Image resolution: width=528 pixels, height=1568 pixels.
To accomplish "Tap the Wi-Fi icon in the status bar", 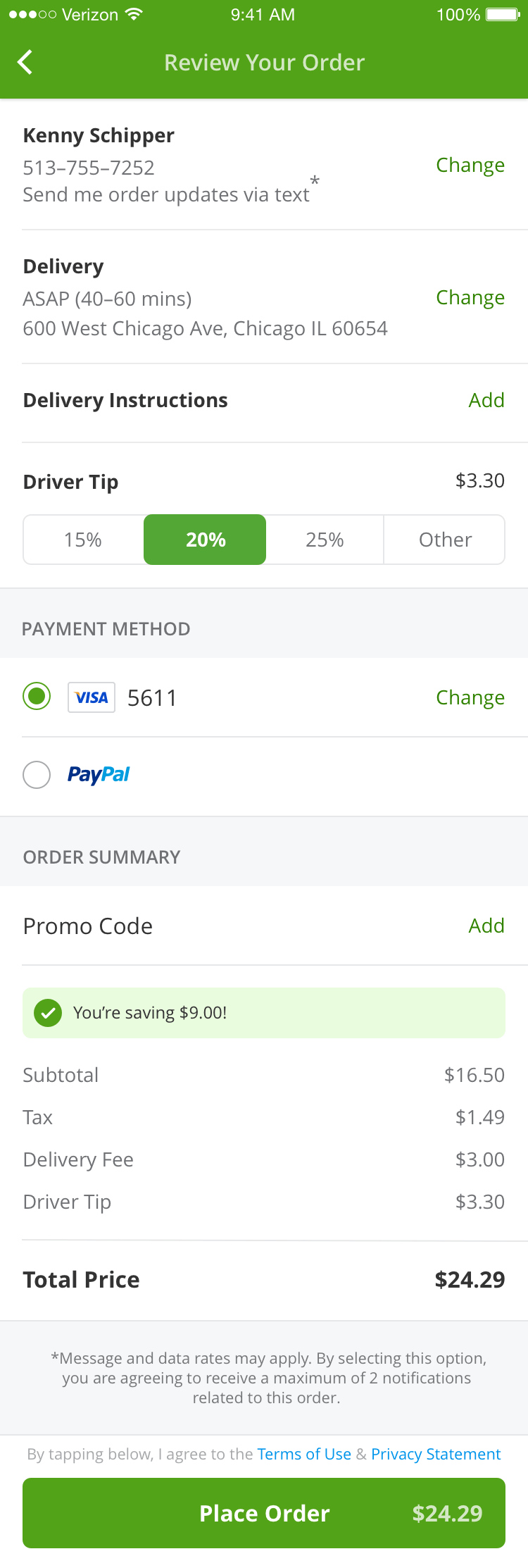I will pyautogui.click(x=134, y=14).
